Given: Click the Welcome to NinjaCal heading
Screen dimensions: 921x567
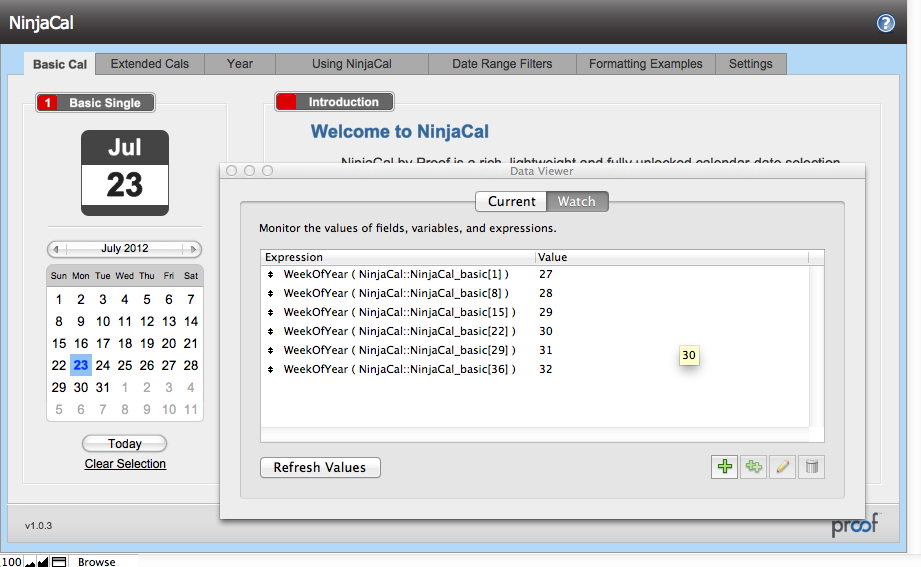Looking at the screenshot, I should 399,132.
